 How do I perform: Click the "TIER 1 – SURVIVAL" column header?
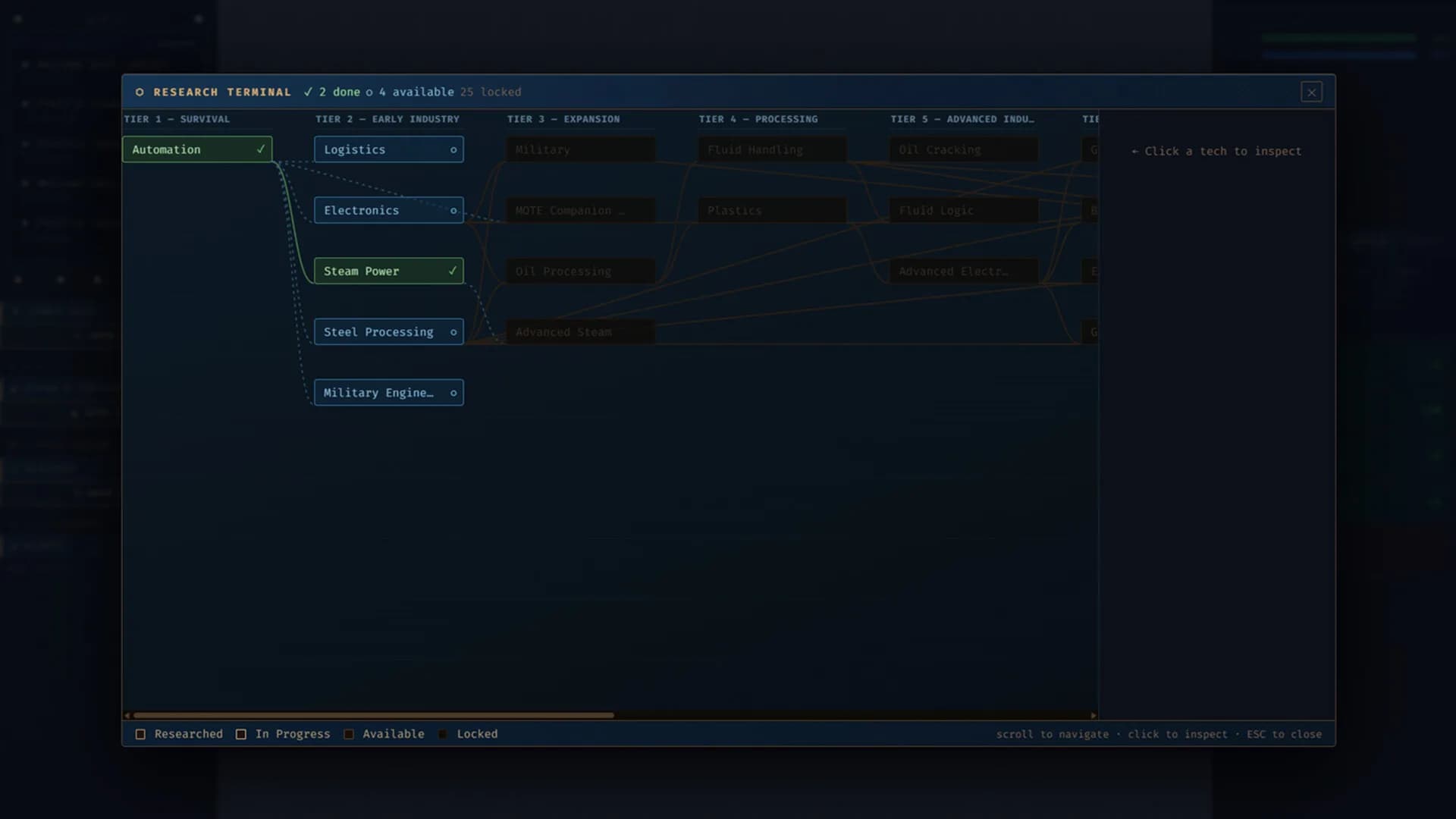[x=177, y=119]
